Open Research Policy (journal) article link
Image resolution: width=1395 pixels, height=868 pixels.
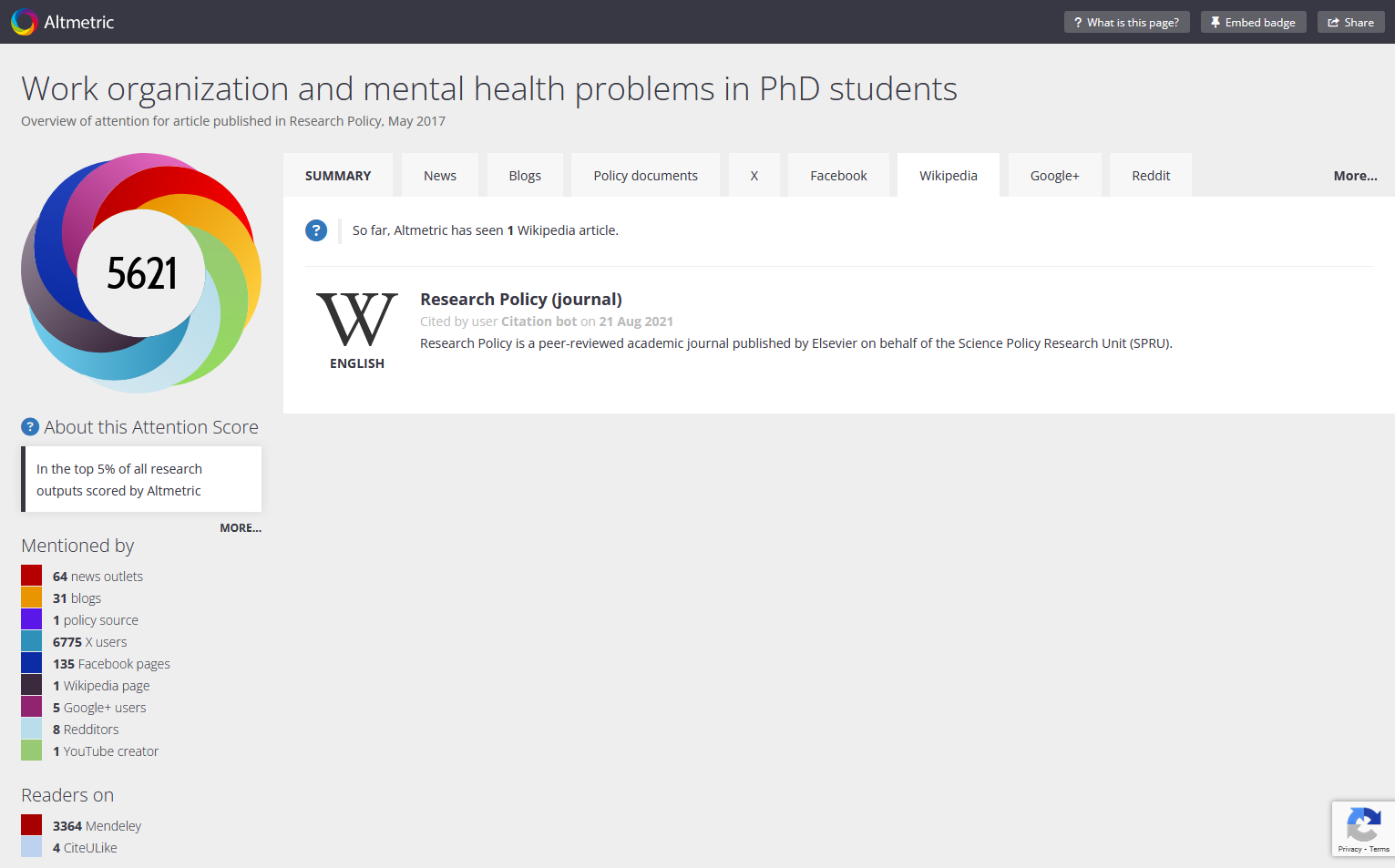click(521, 299)
